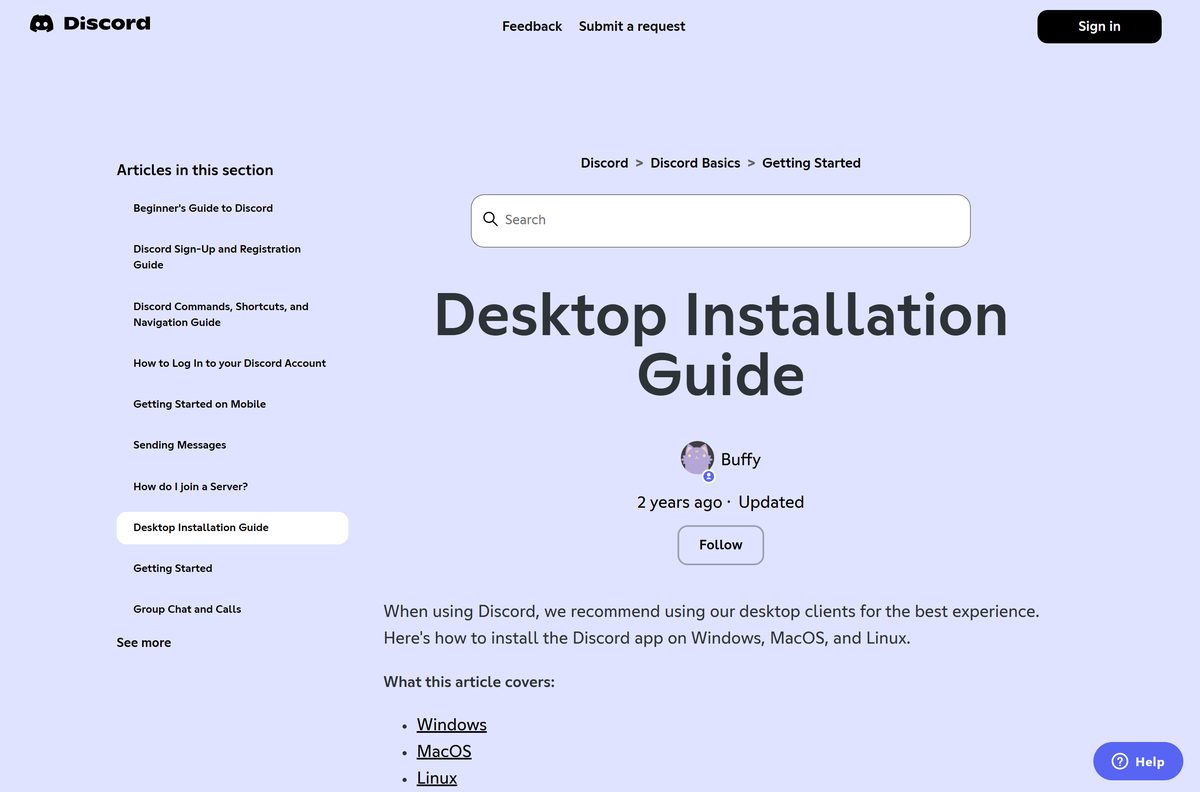Screen dimensions: 1200x792
Task: Go to Discord breadcrumb
Action: pos(604,163)
